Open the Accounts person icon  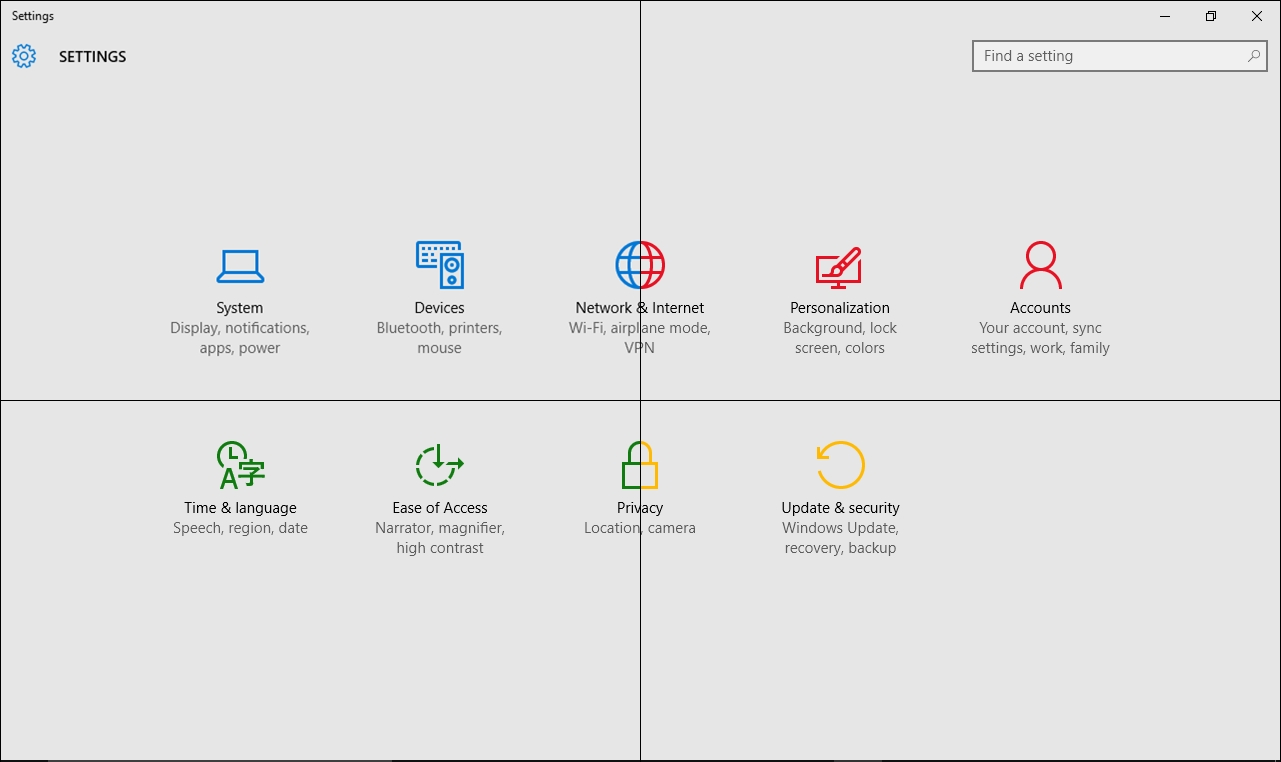1040,265
